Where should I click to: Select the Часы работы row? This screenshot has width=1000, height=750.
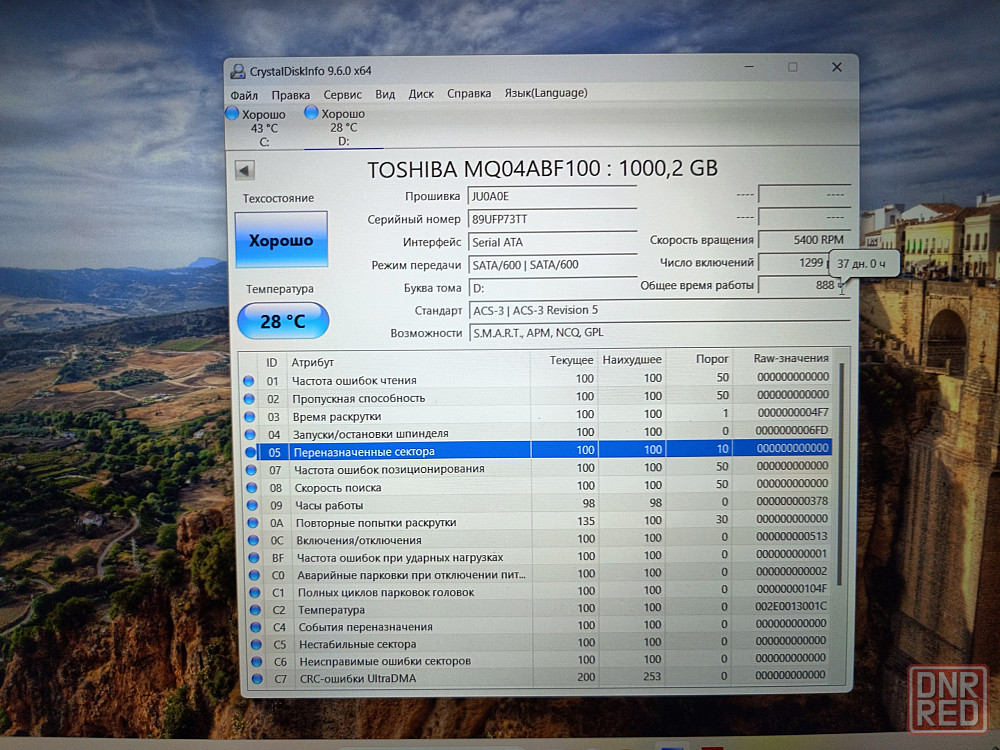point(539,504)
